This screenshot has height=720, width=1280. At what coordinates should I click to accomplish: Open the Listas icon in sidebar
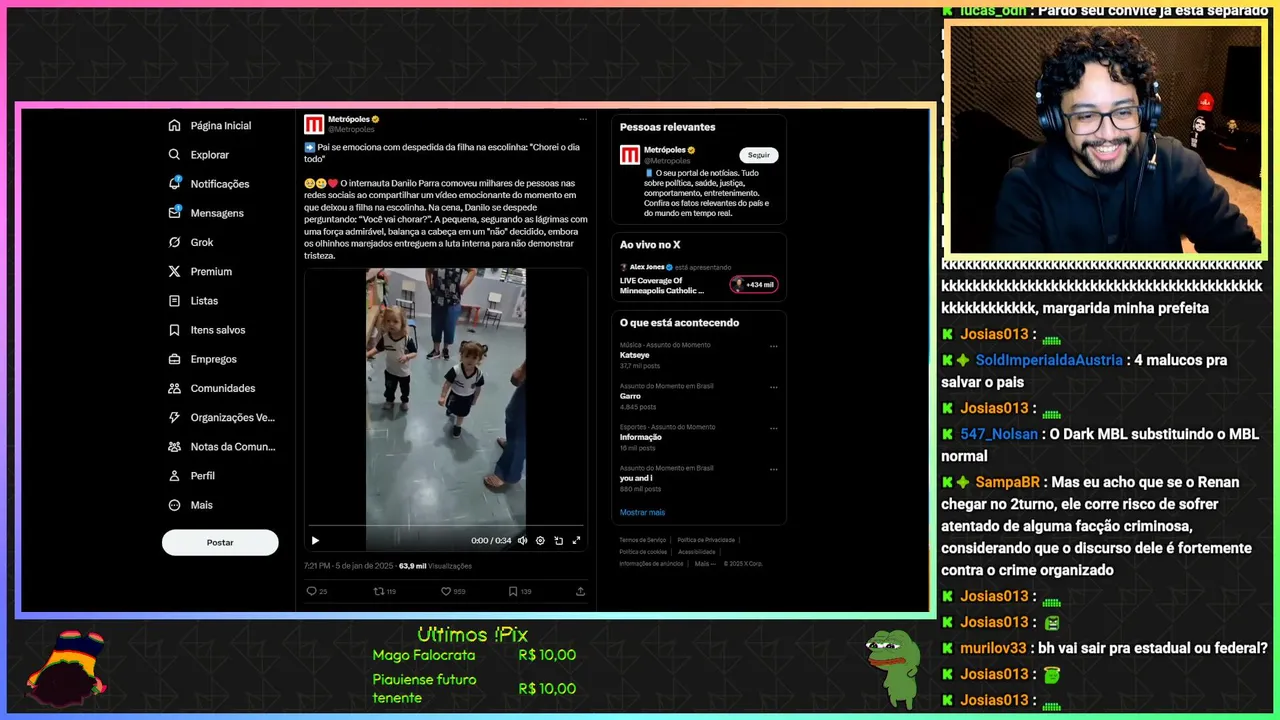coord(175,301)
